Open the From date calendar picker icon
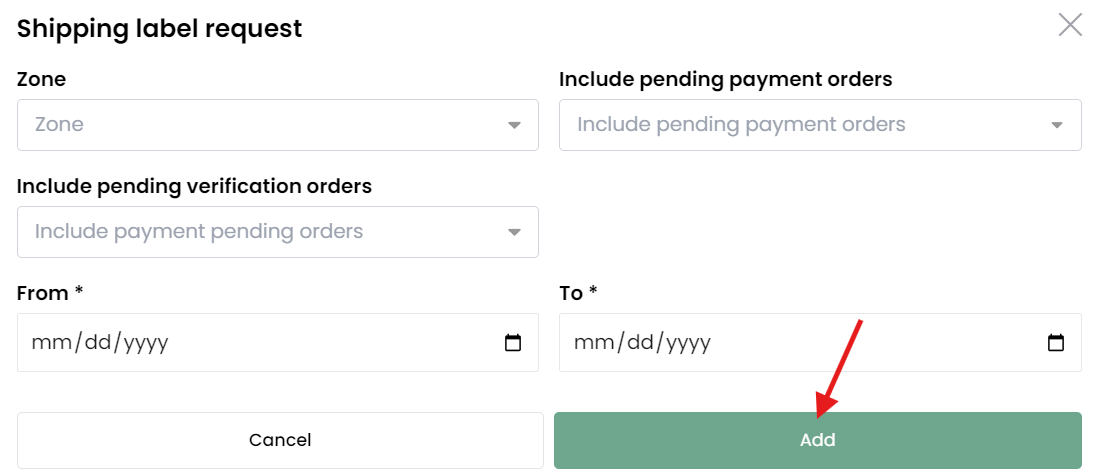 click(x=513, y=342)
